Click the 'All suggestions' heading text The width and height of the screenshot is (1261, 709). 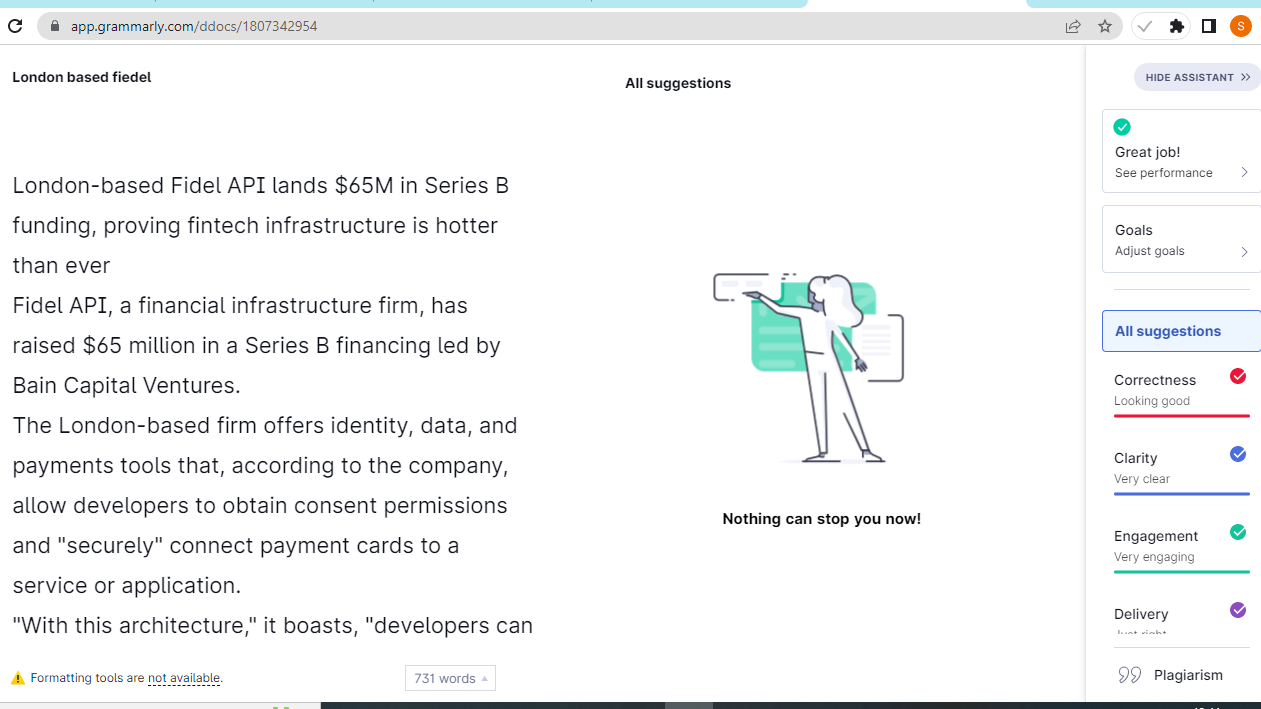click(x=678, y=83)
